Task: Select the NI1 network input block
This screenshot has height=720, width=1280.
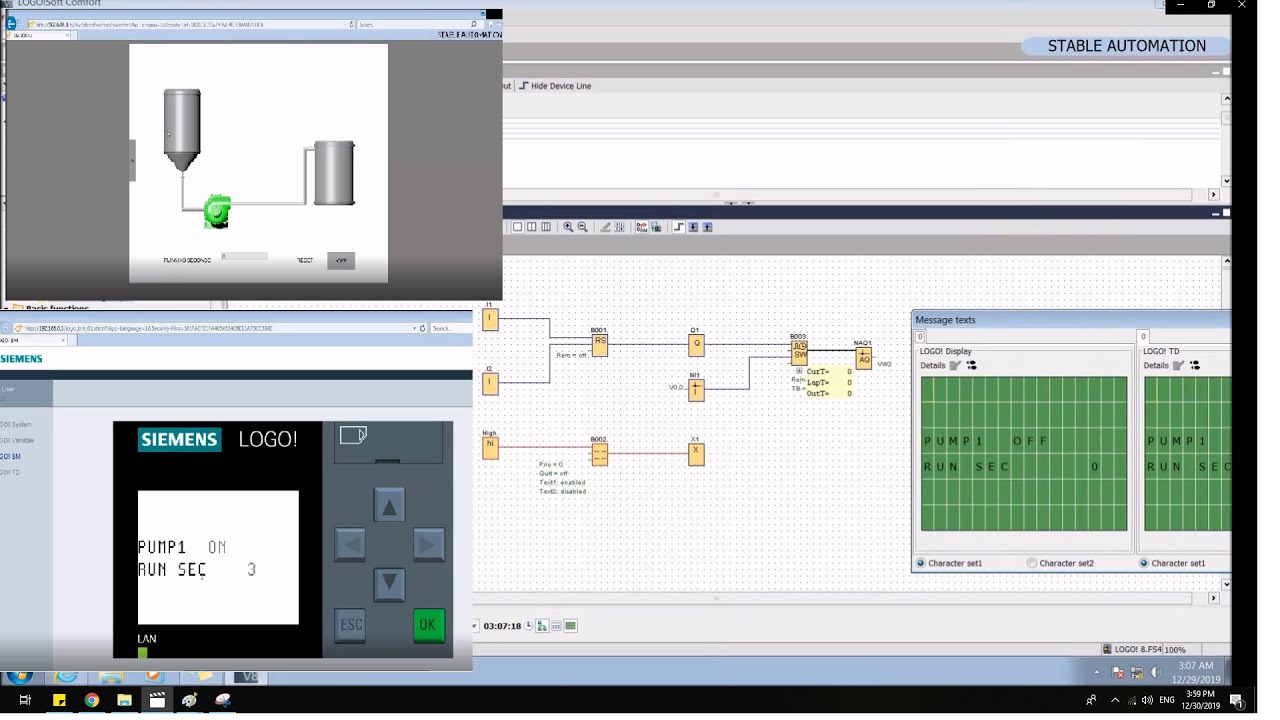Action: pos(696,390)
